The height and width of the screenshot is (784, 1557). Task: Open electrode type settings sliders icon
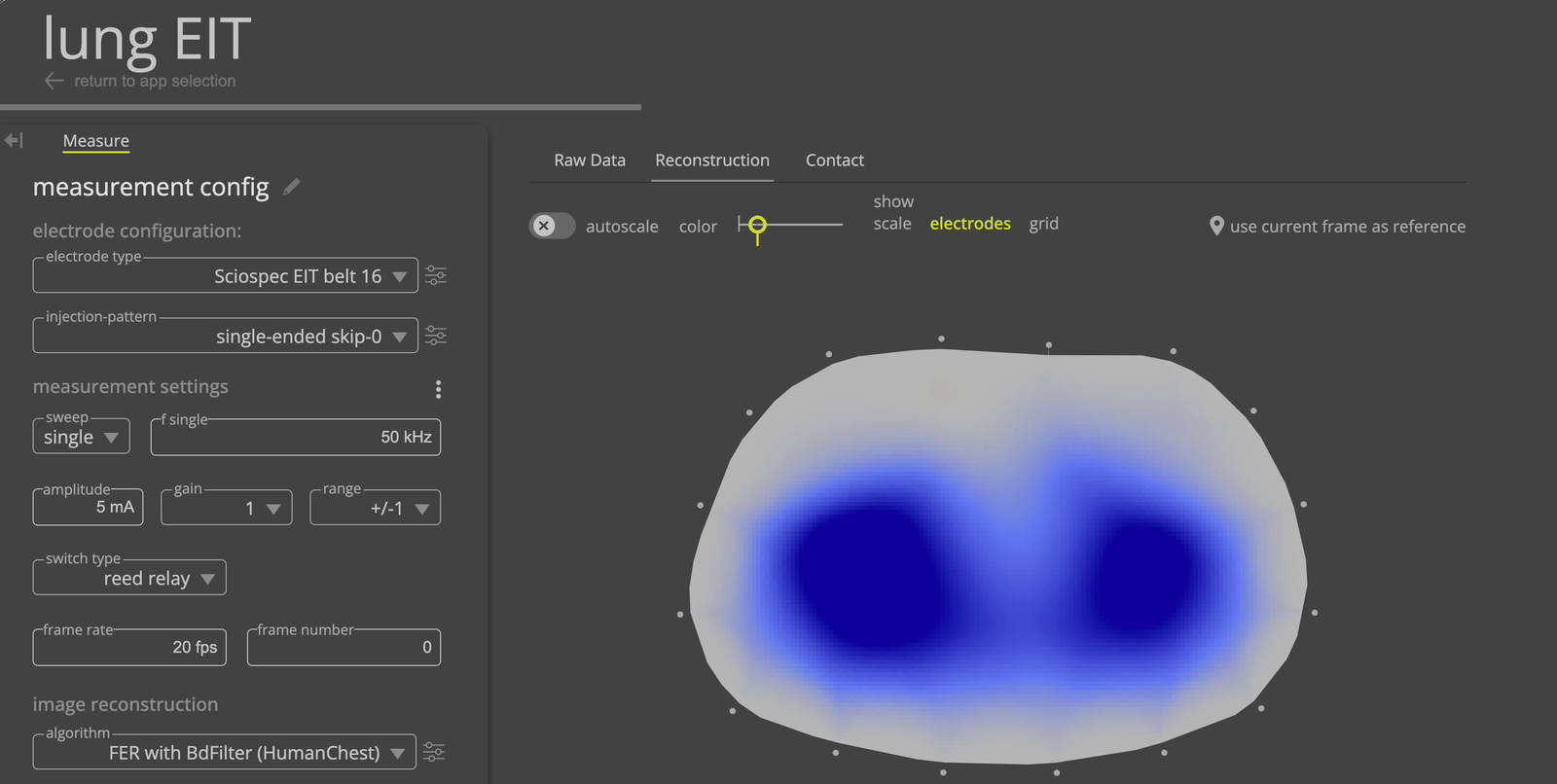[x=436, y=276]
